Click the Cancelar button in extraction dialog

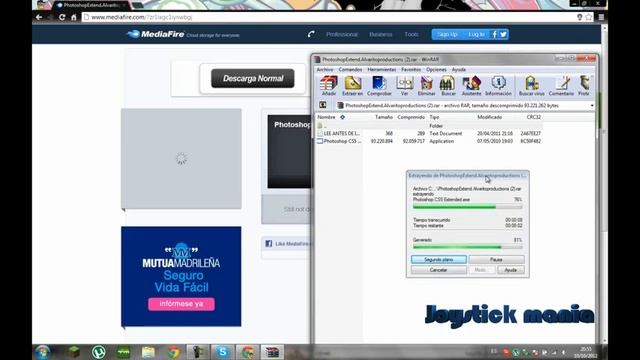[x=439, y=270]
